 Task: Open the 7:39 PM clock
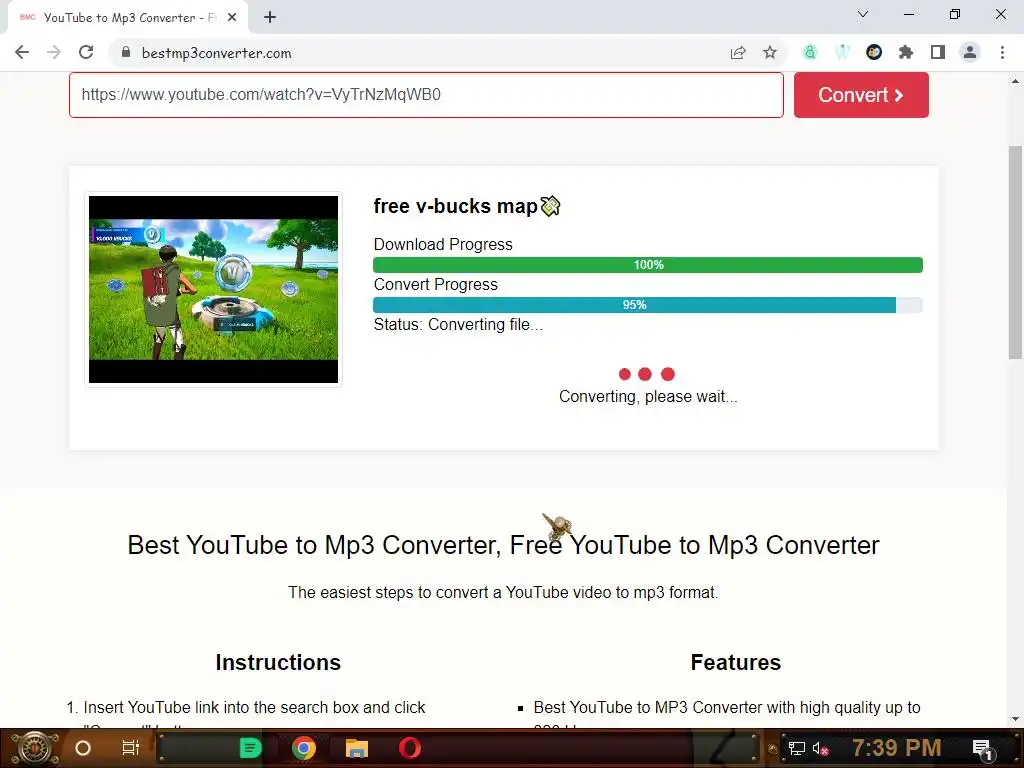pos(897,748)
